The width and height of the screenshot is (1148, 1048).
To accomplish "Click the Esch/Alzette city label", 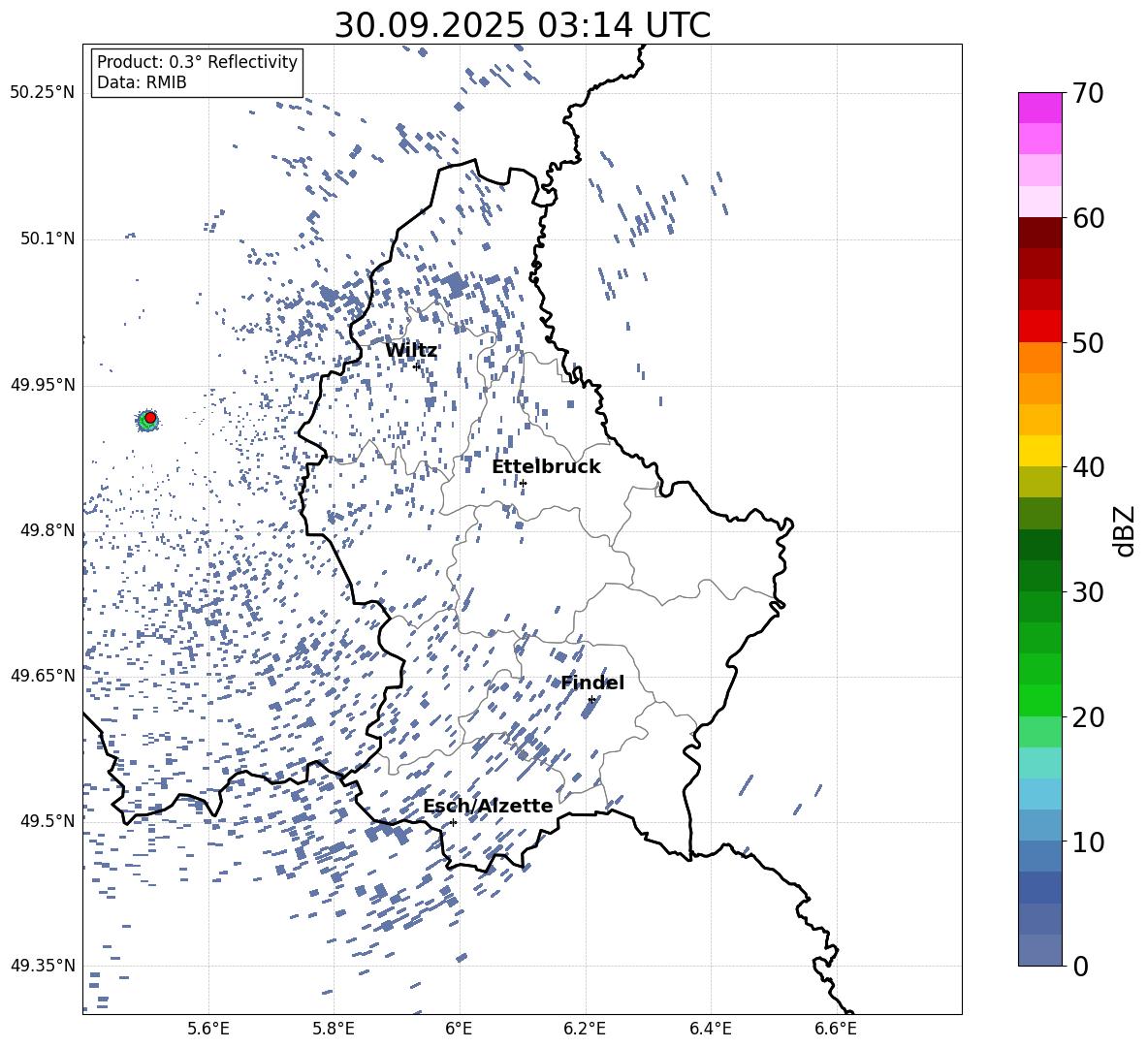I will tap(488, 807).
